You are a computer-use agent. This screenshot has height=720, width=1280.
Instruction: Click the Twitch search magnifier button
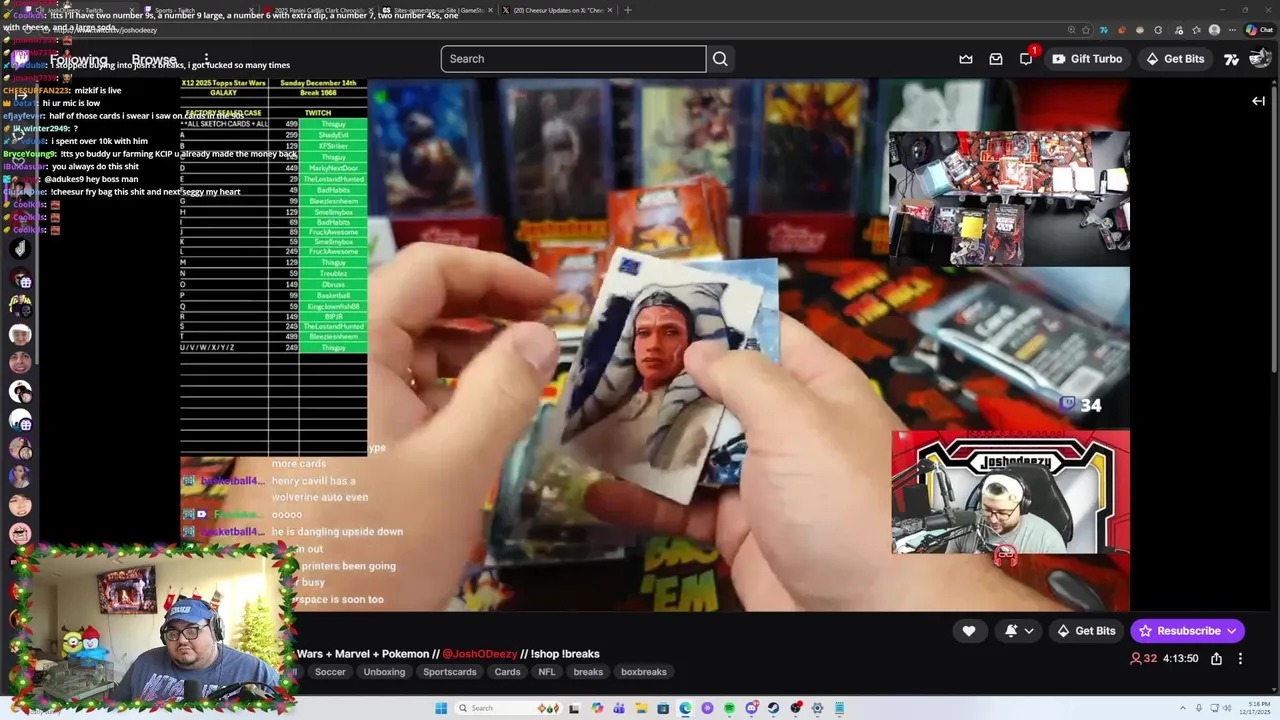tap(720, 59)
